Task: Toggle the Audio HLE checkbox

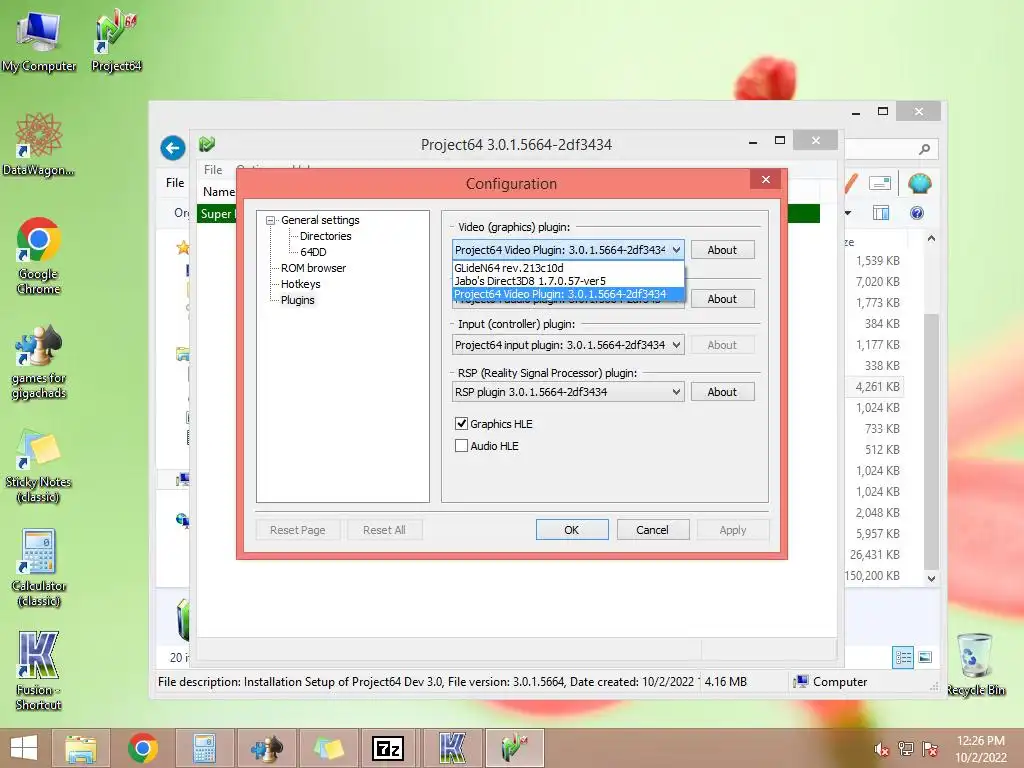Action: point(461,445)
